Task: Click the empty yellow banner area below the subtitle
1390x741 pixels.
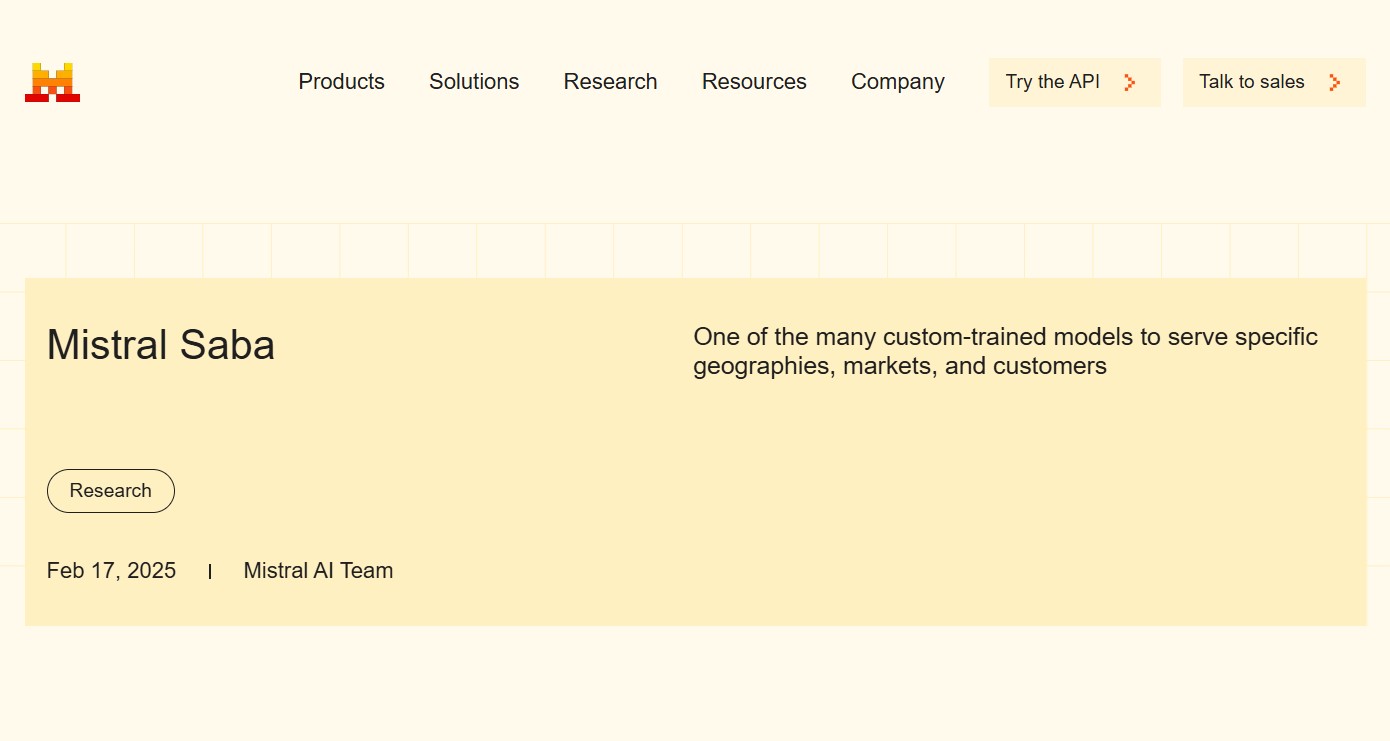Action: click(x=1000, y=500)
